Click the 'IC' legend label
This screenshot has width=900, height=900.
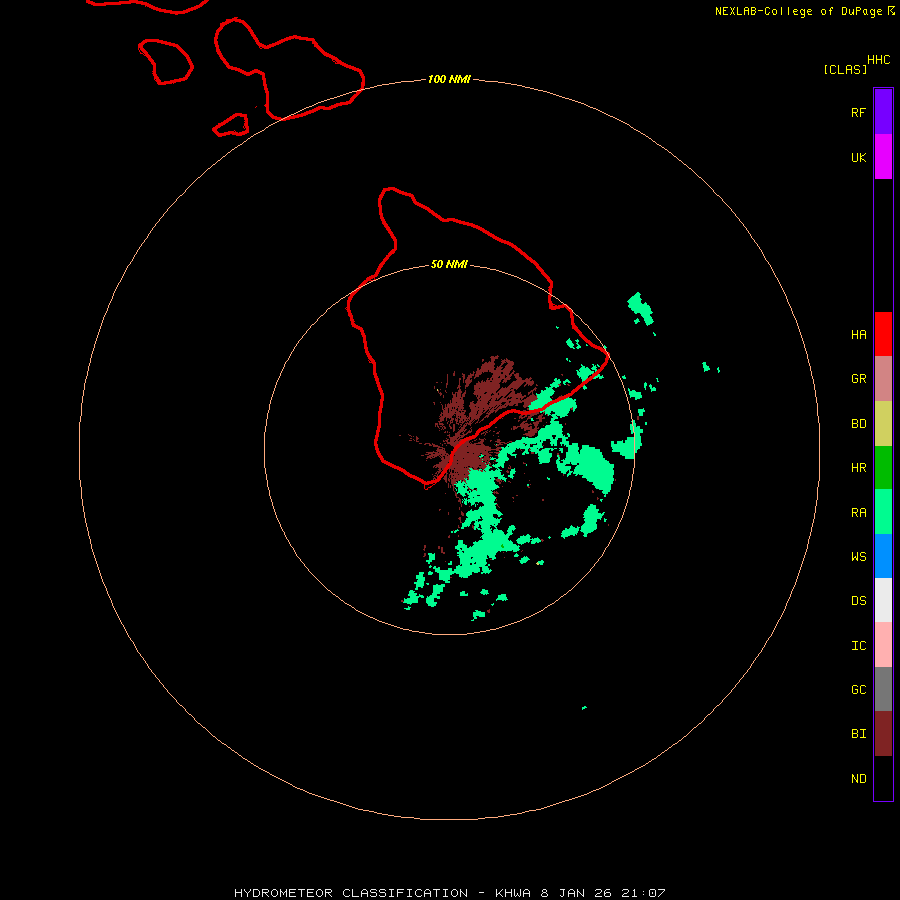click(858, 646)
